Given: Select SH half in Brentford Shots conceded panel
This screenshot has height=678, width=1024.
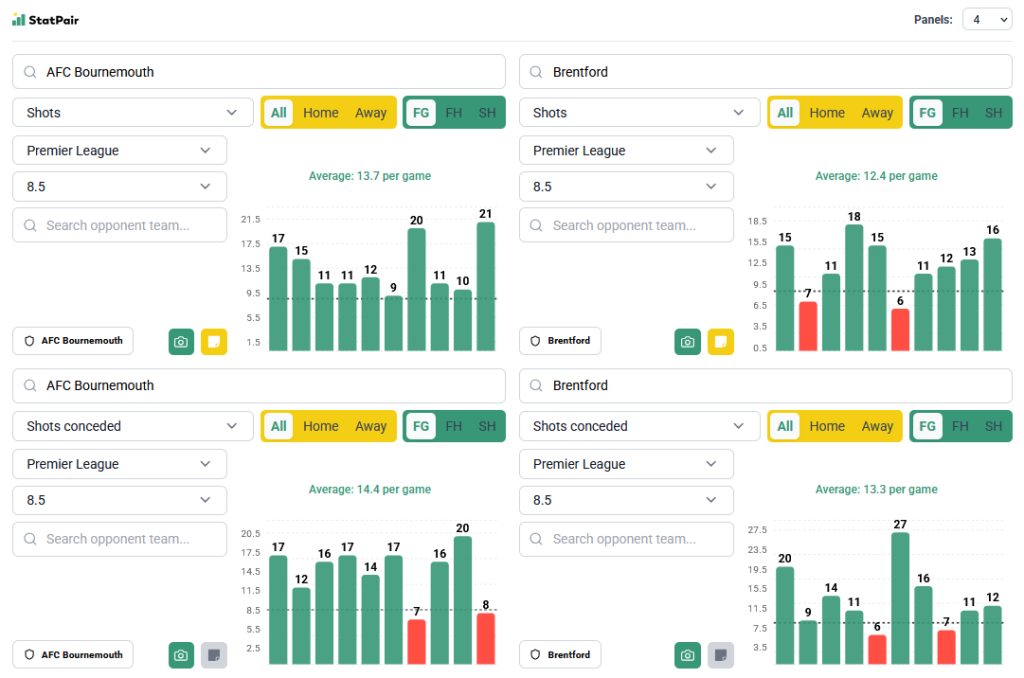Looking at the screenshot, I should pyautogui.click(x=992, y=426).
